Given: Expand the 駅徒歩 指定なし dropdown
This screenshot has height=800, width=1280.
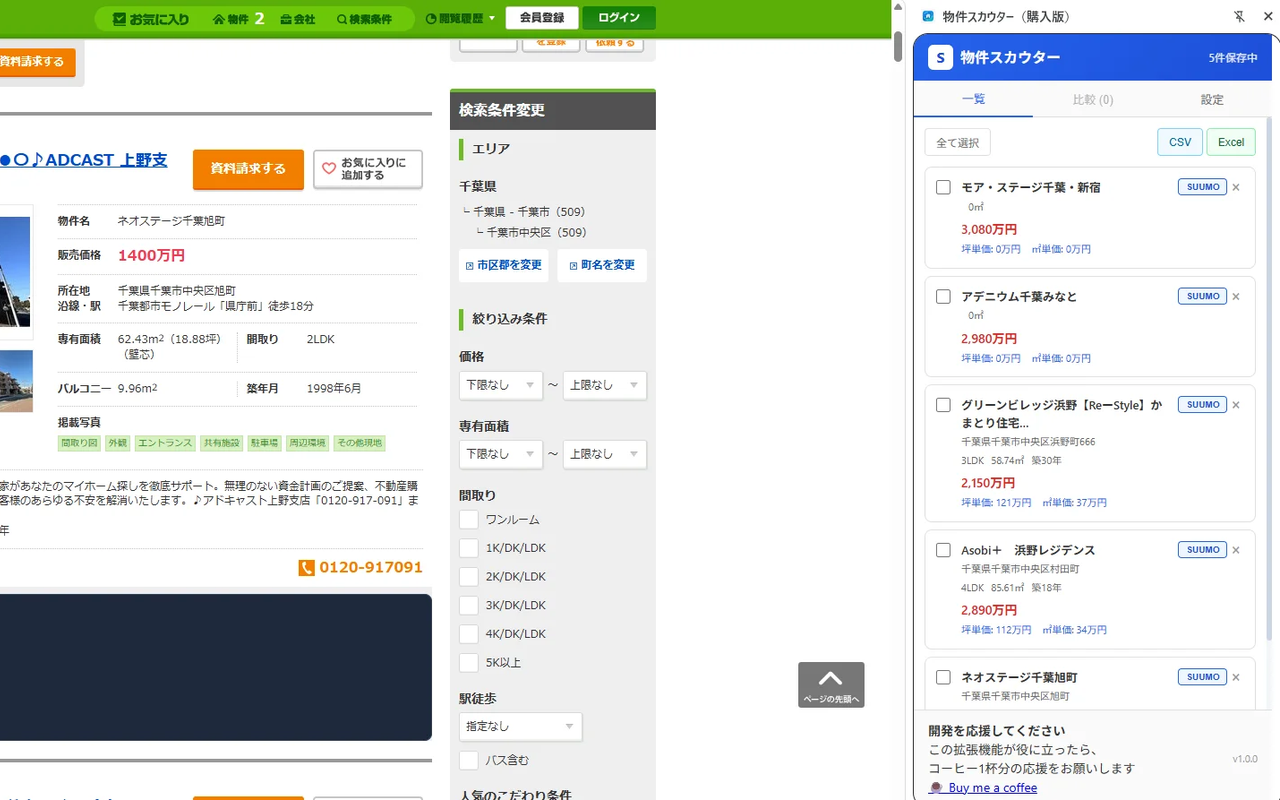Looking at the screenshot, I should point(520,727).
